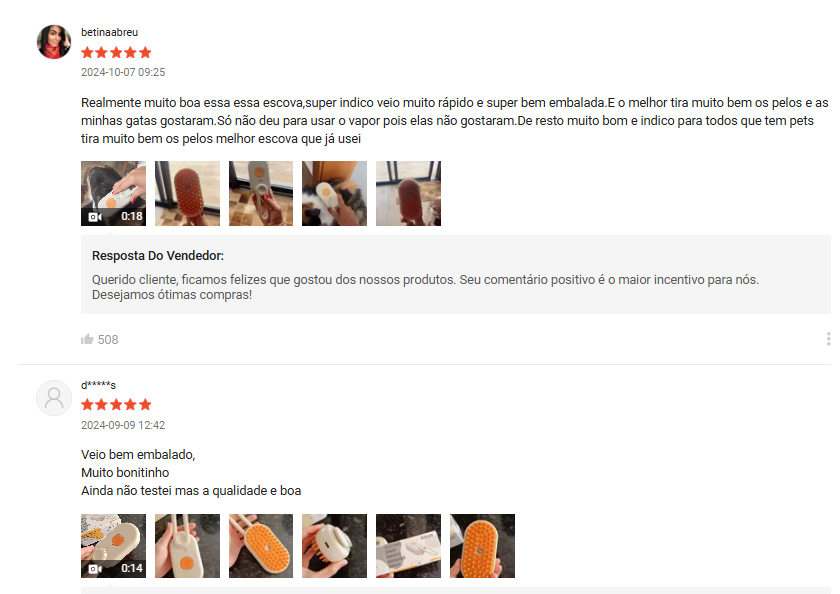Screen dimensions: 840x594
Task: Open photo of the product box packaging
Action: tap(408, 546)
